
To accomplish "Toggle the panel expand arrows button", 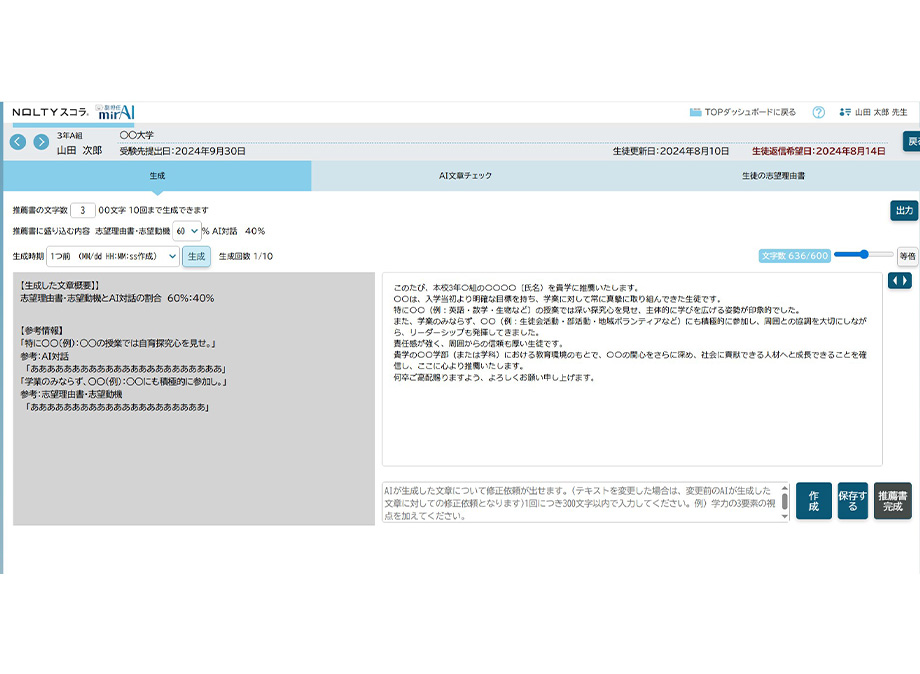I will click(899, 281).
